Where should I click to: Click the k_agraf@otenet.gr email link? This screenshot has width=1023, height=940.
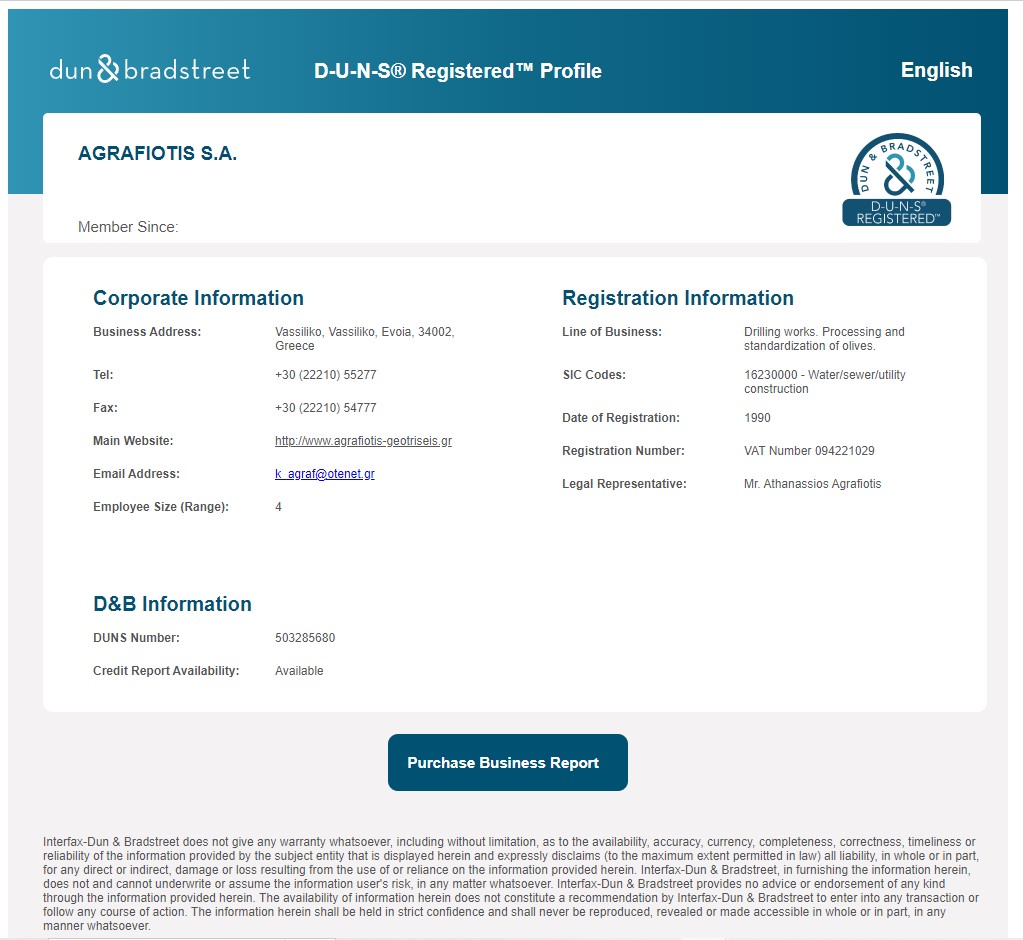[325, 474]
